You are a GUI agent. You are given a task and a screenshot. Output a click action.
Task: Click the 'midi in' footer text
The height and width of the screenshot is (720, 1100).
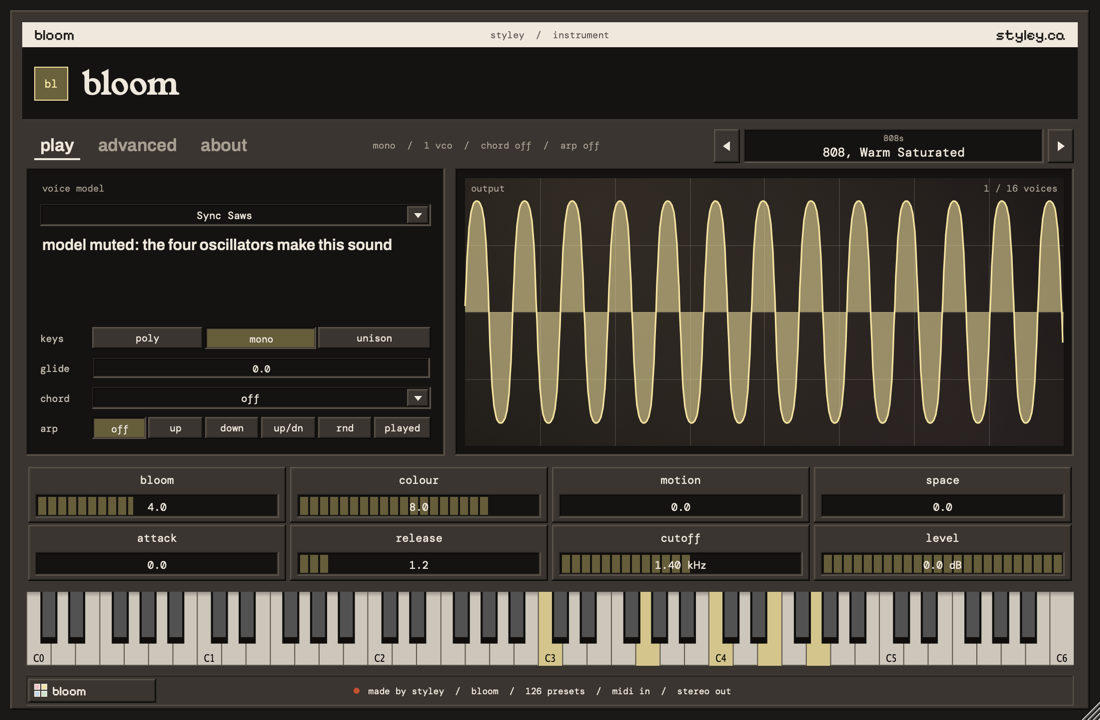(x=631, y=691)
